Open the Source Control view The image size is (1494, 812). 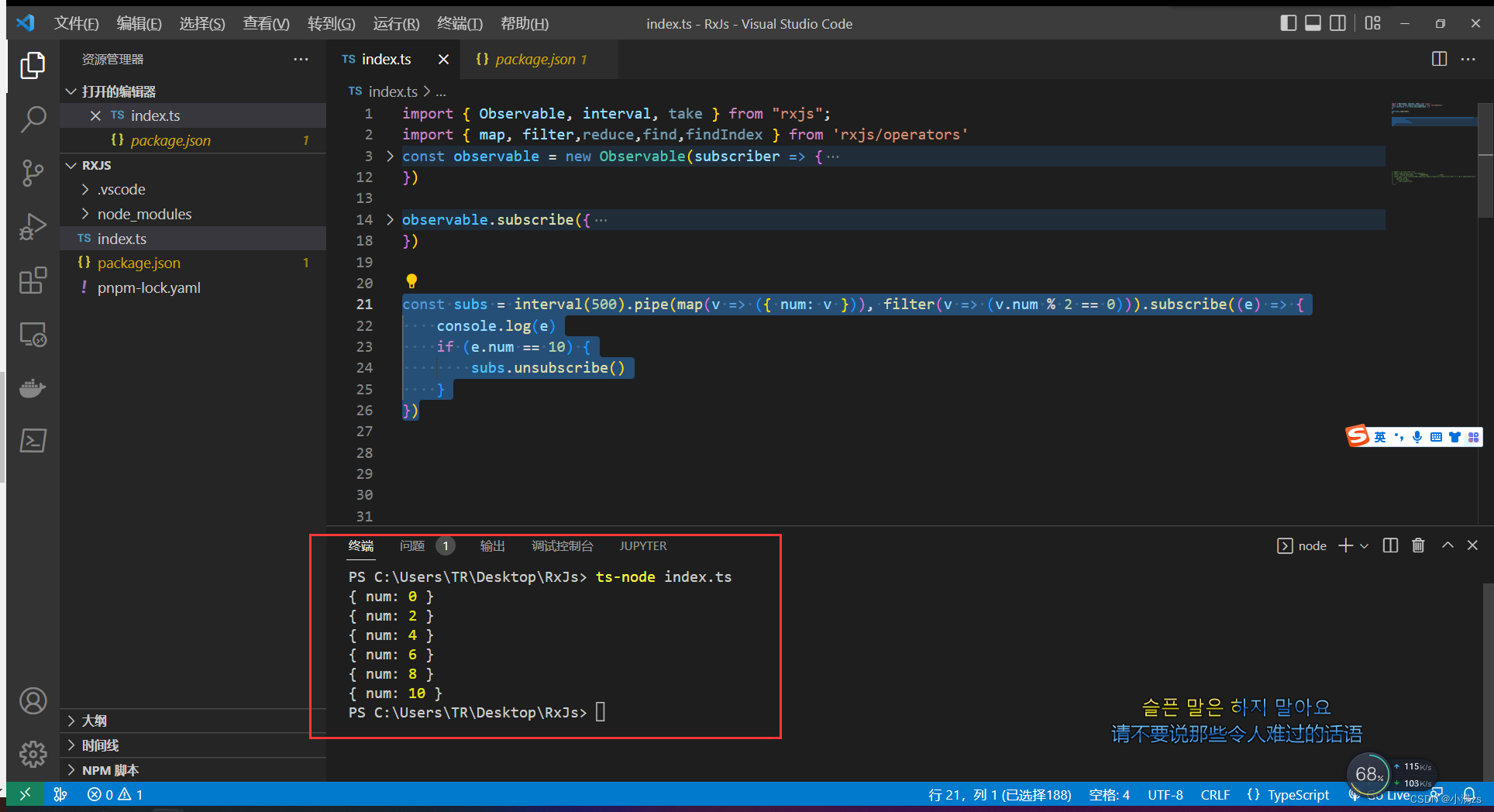click(33, 173)
